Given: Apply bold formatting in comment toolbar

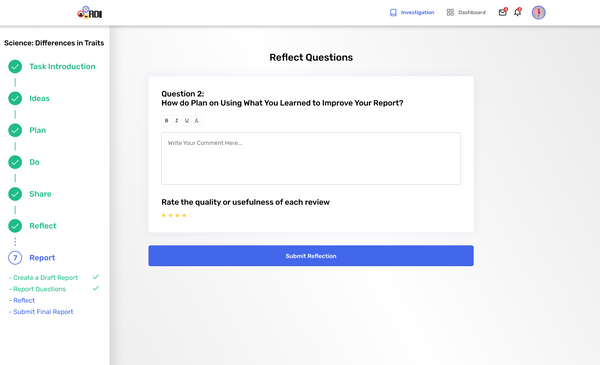Looking at the screenshot, I should pos(166,121).
